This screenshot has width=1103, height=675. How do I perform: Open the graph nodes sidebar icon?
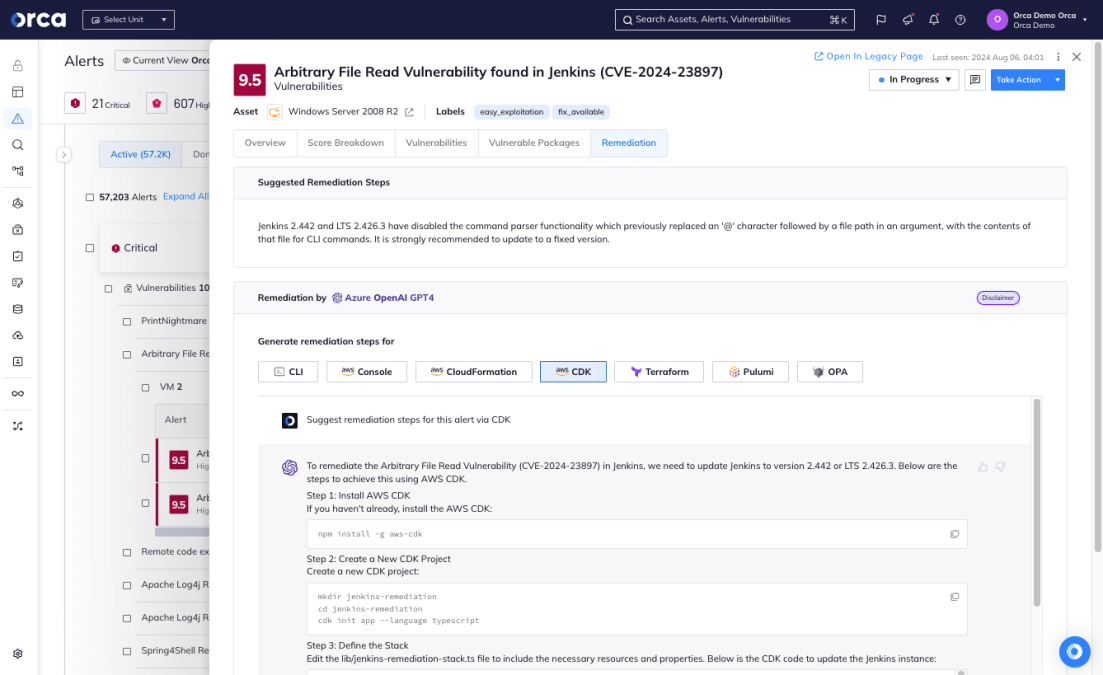(18, 171)
